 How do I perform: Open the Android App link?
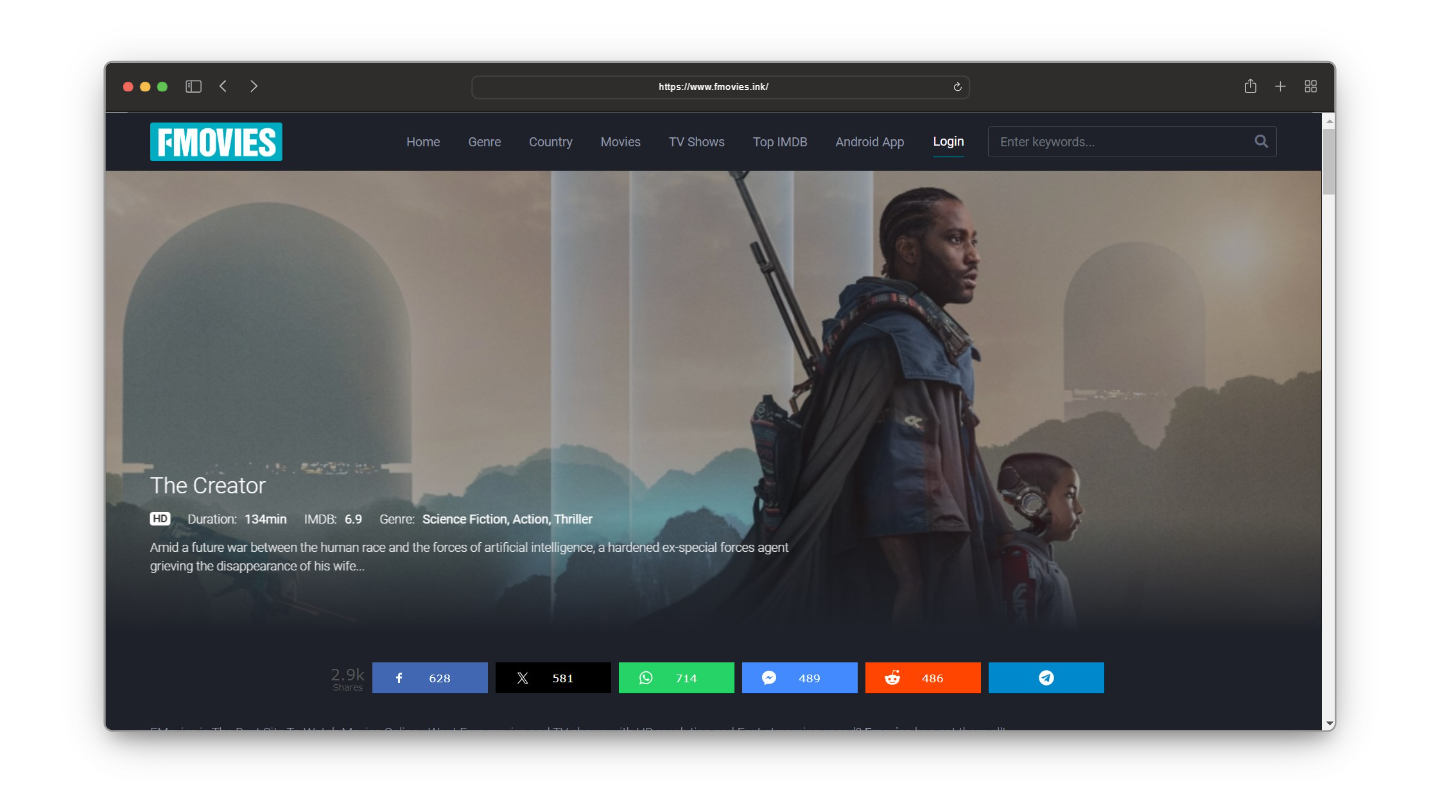tap(870, 142)
